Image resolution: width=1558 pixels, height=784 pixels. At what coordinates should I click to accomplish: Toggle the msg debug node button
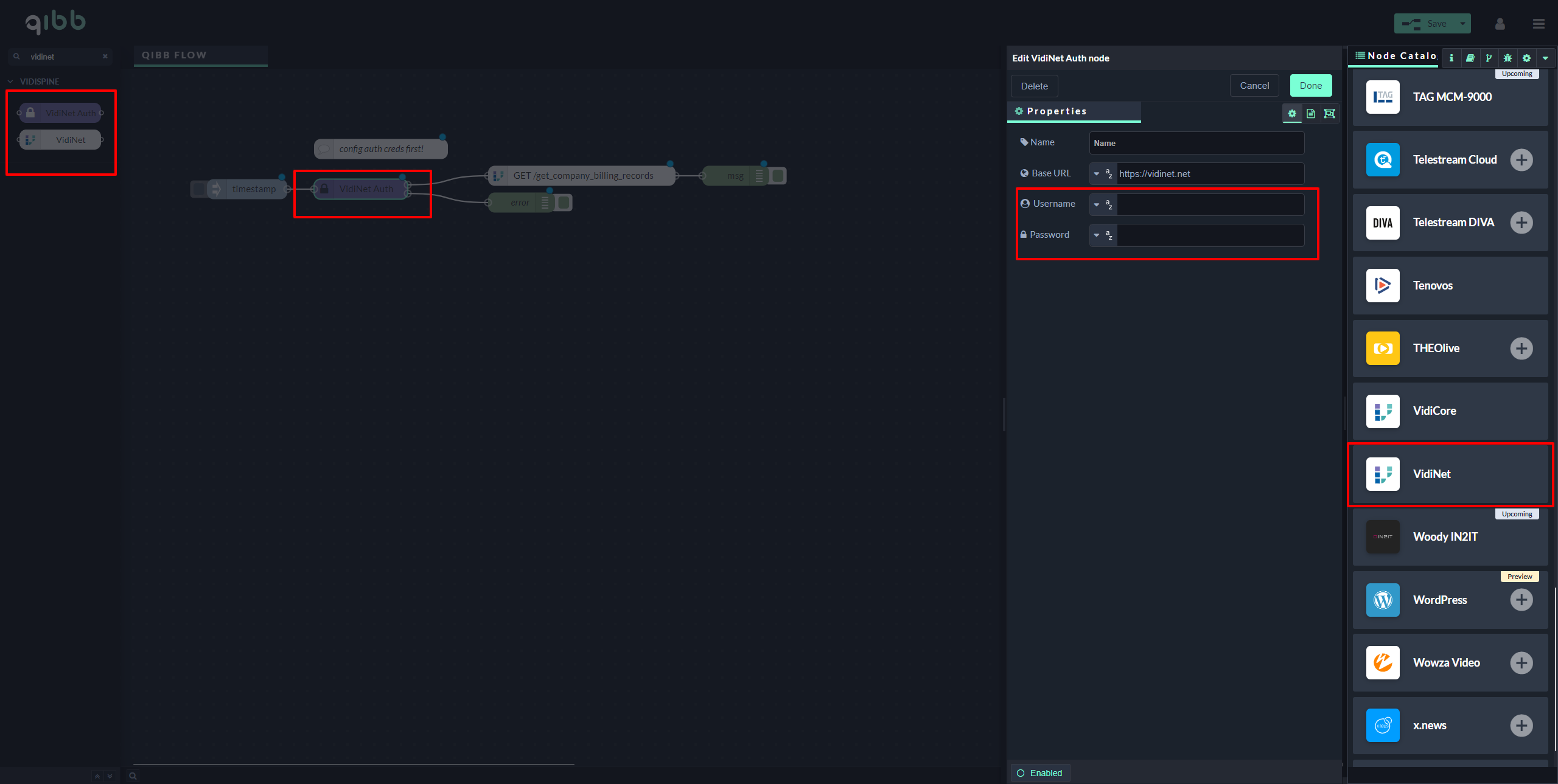point(778,176)
